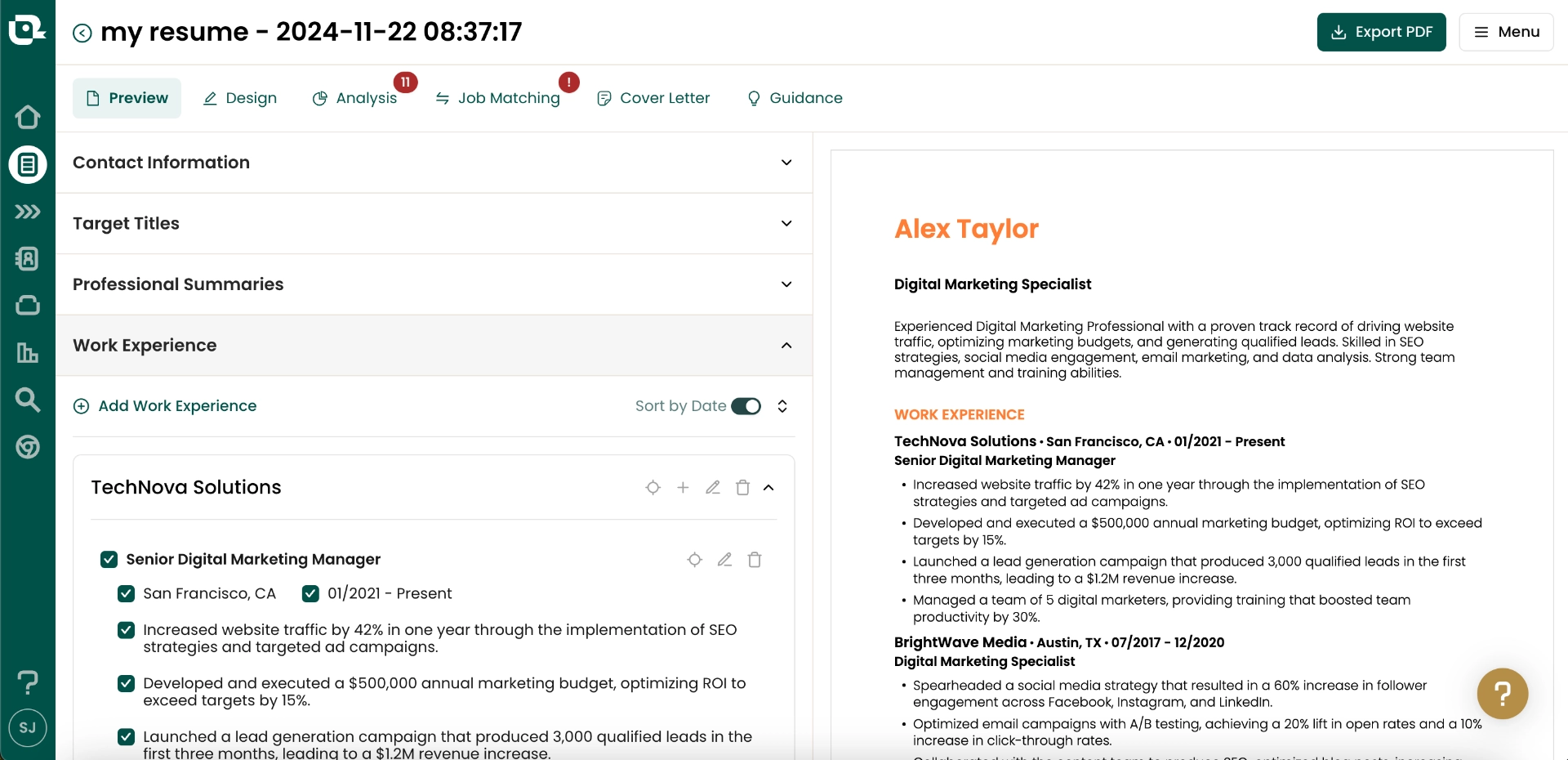The height and width of the screenshot is (760, 1568).
Task: Open the Design tab
Action: (240, 98)
